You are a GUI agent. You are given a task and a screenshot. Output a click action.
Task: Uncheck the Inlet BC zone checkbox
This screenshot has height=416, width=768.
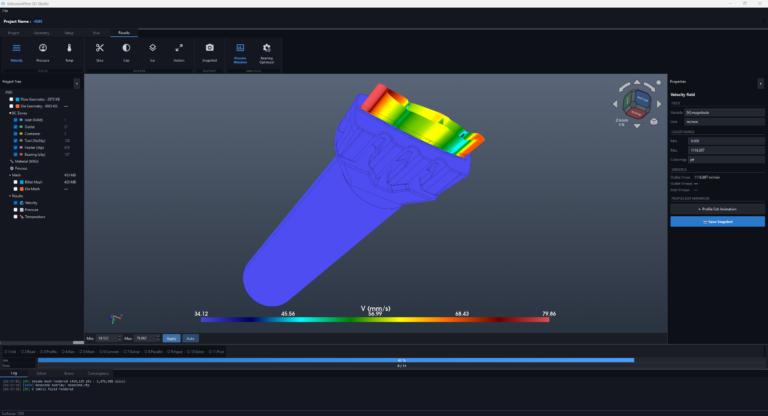click(x=15, y=120)
